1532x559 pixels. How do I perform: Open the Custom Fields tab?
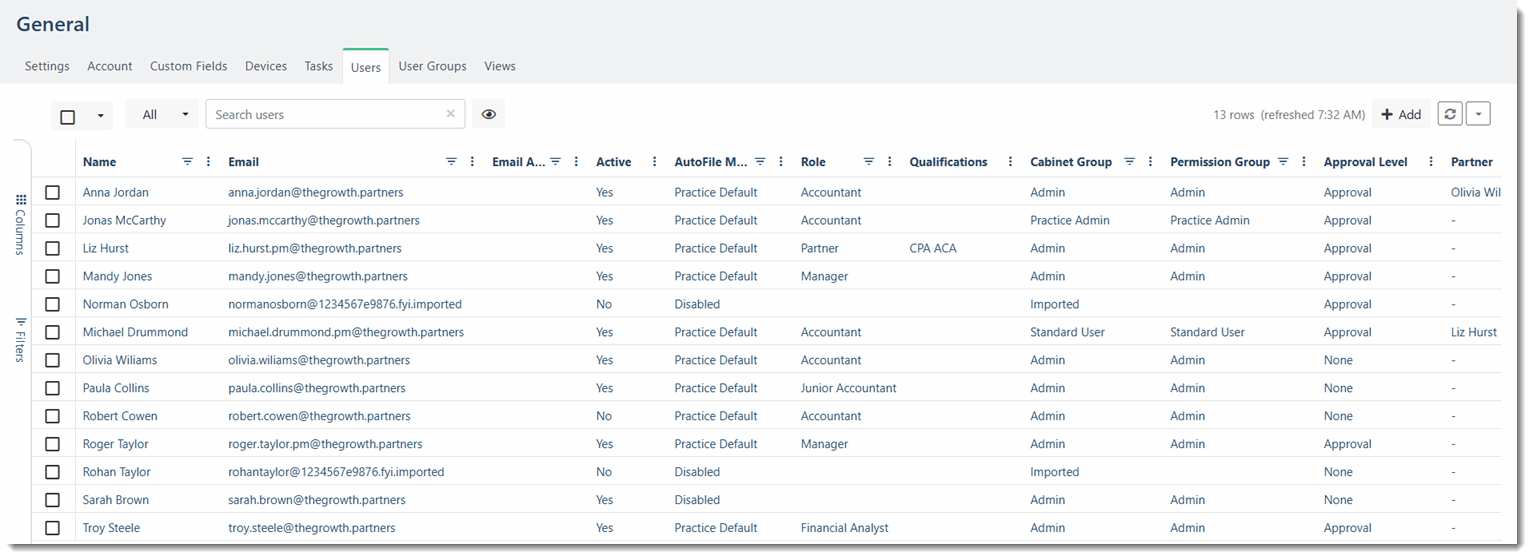(189, 66)
